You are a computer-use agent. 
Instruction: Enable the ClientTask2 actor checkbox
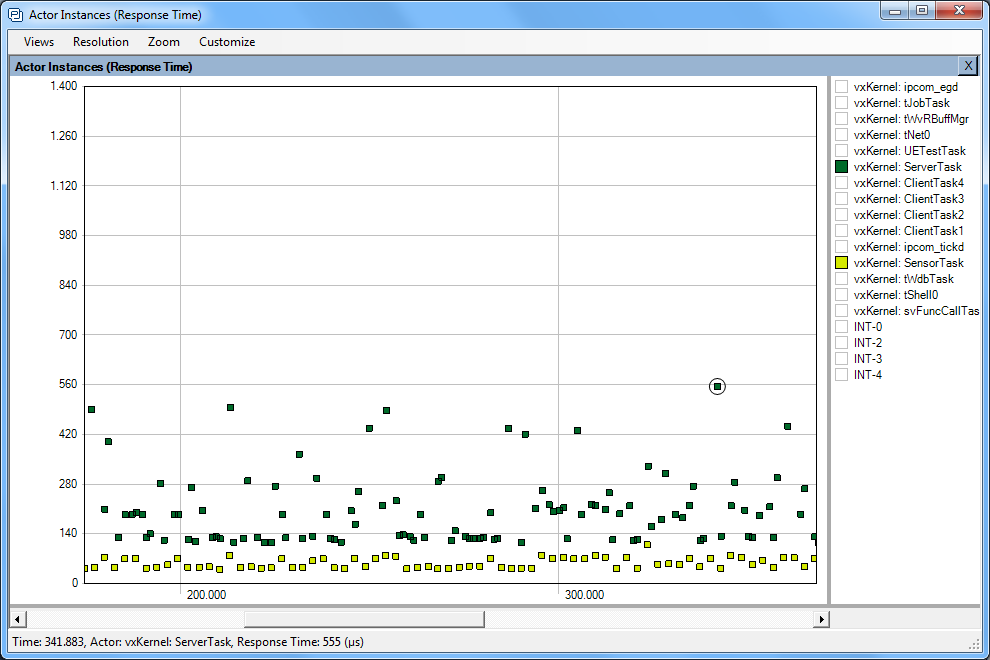click(841, 215)
